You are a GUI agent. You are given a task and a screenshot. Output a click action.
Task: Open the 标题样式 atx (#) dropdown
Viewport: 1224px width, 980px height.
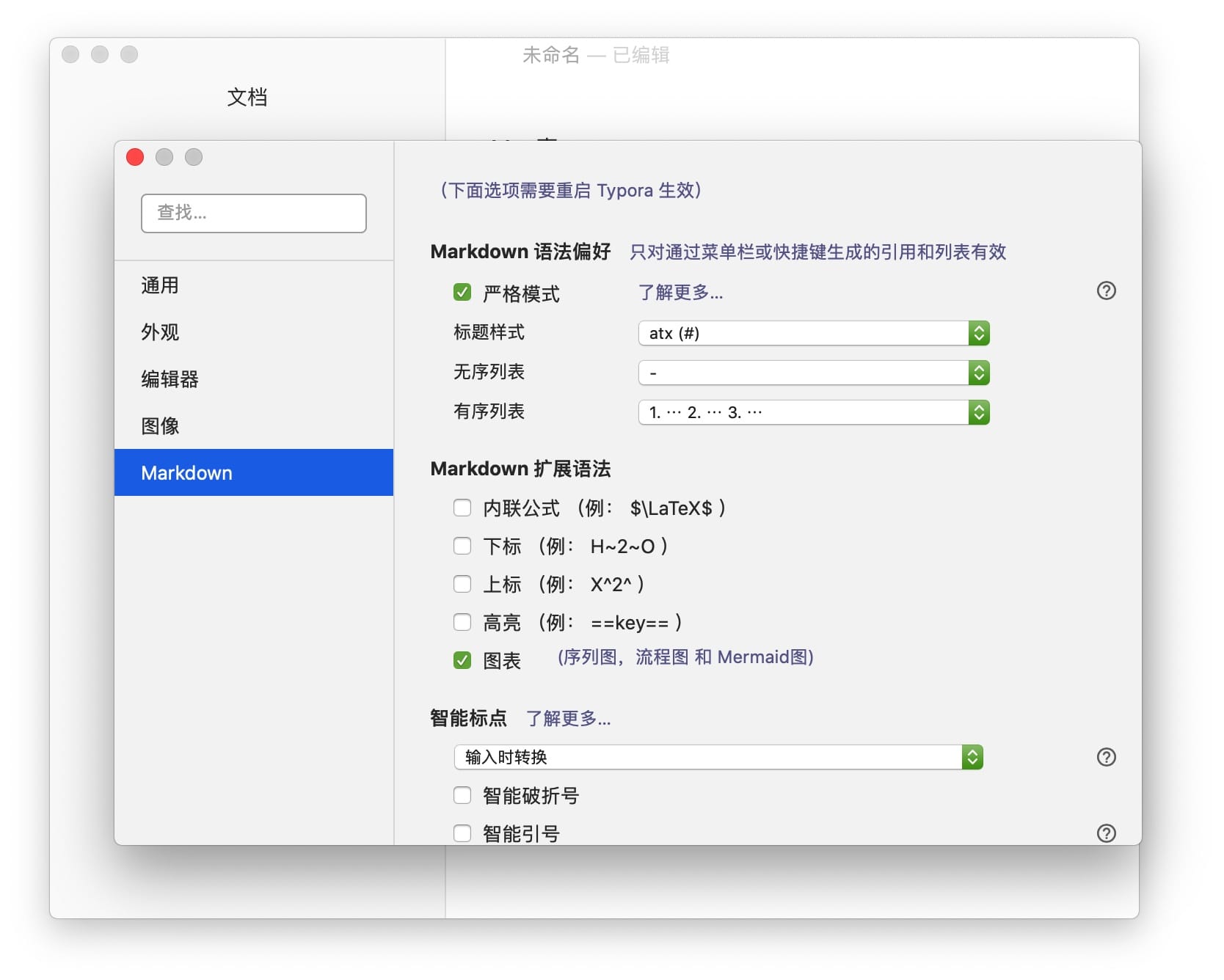(x=814, y=333)
